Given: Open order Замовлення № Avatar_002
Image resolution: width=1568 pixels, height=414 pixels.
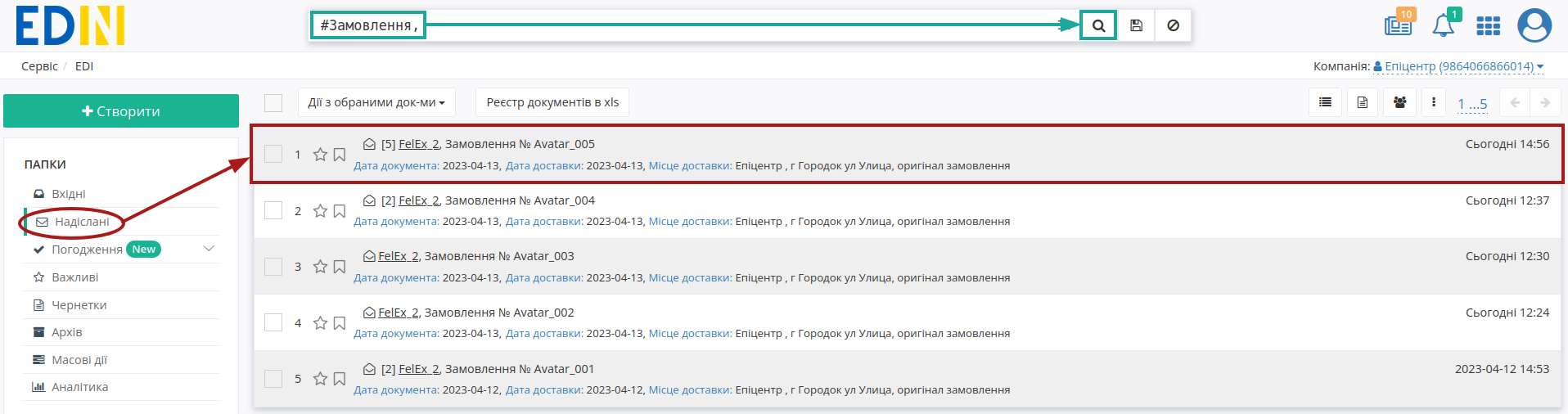Looking at the screenshot, I should tap(499, 313).
